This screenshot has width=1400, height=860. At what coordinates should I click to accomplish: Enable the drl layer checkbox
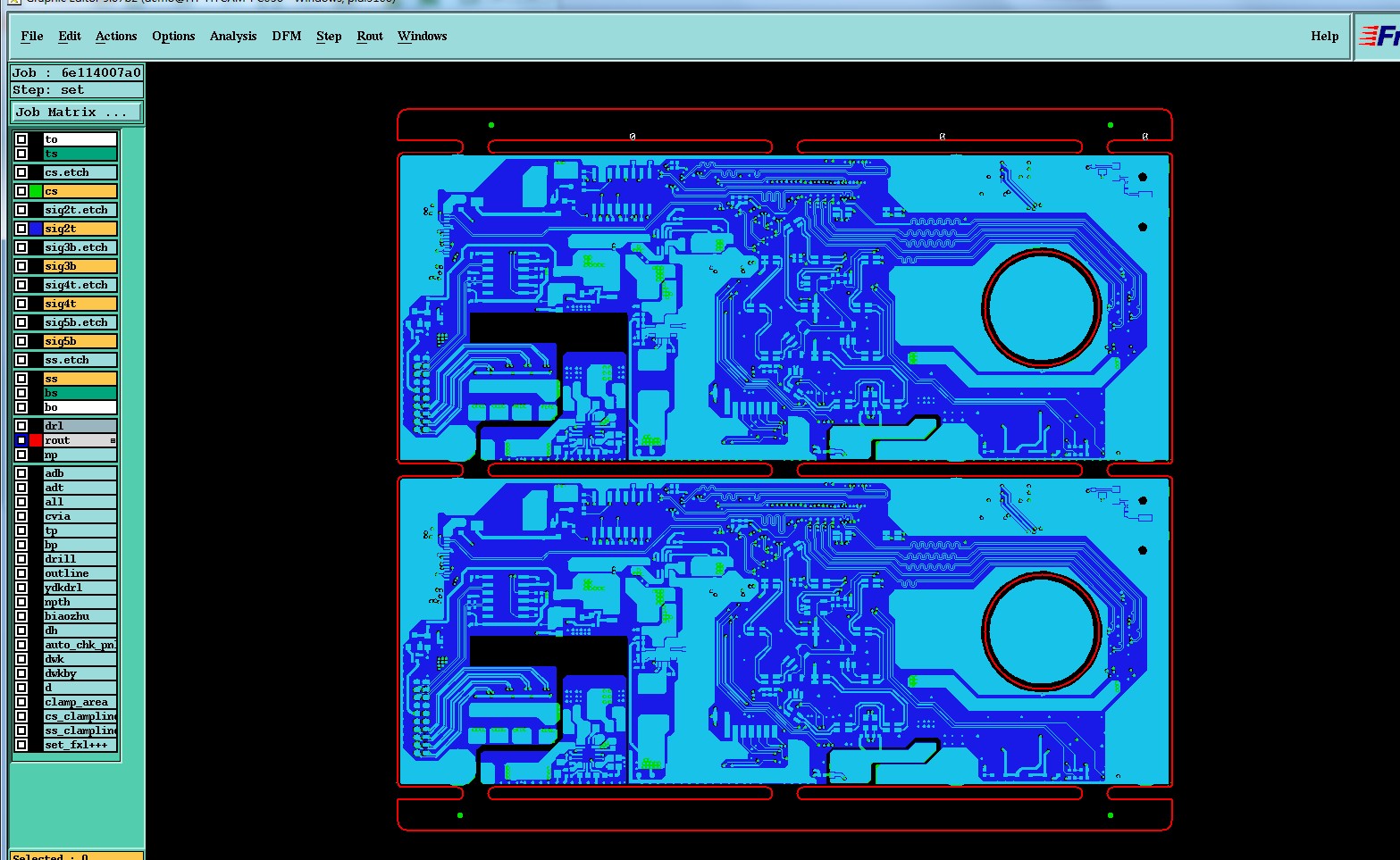point(21,426)
